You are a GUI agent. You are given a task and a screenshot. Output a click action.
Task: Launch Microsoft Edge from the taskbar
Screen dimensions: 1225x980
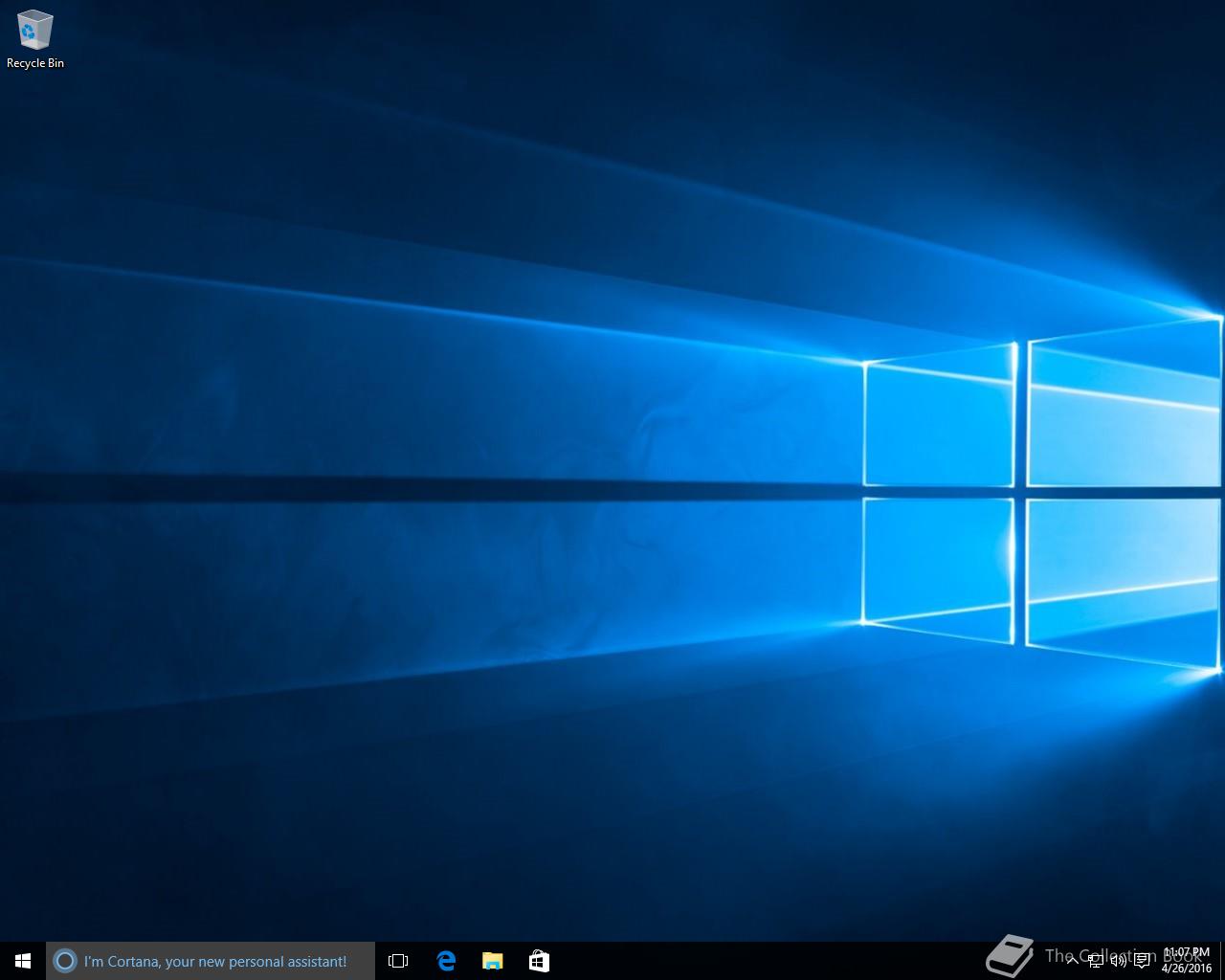click(446, 961)
